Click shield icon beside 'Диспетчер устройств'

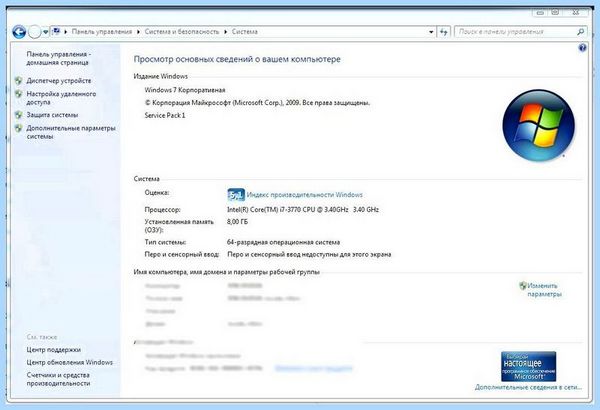click(x=18, y=81)
